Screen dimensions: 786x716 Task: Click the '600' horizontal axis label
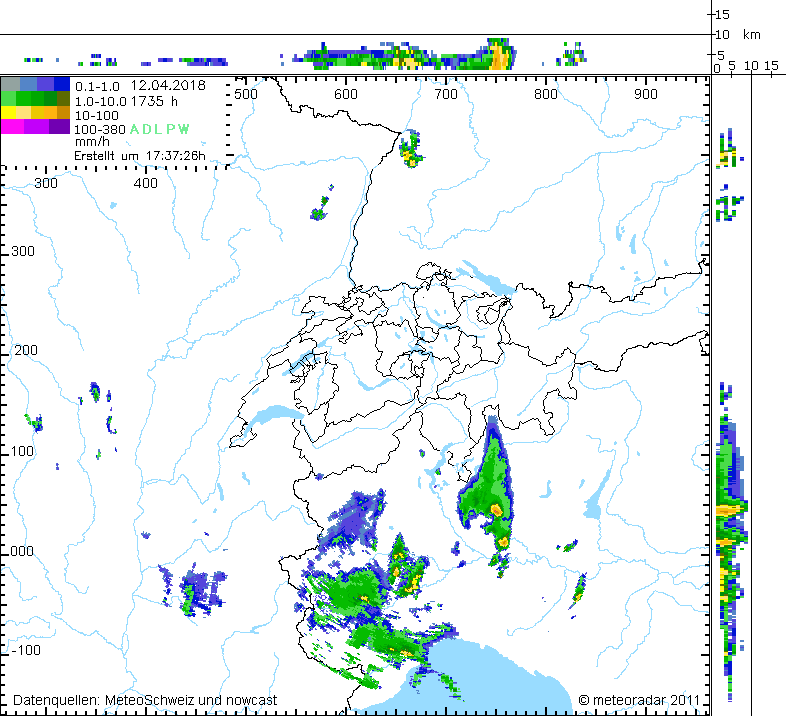click(346, 94)
